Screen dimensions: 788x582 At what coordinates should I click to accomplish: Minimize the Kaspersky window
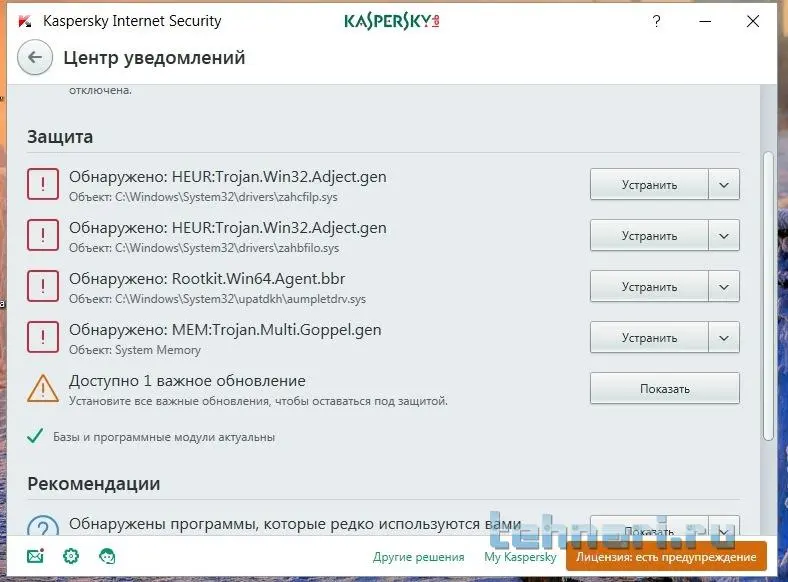[705, 21]
